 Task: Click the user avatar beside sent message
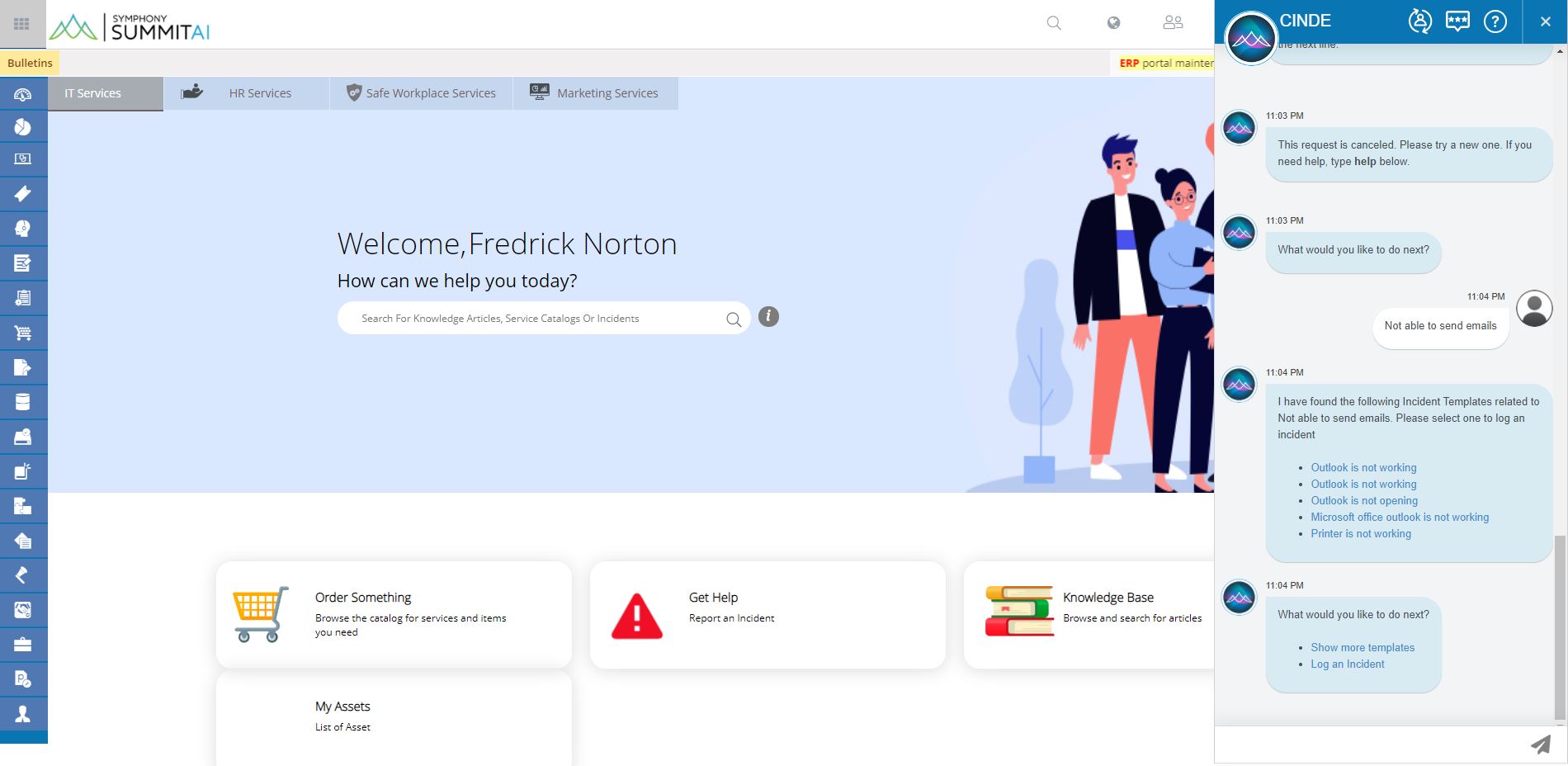coord(1534,308)
